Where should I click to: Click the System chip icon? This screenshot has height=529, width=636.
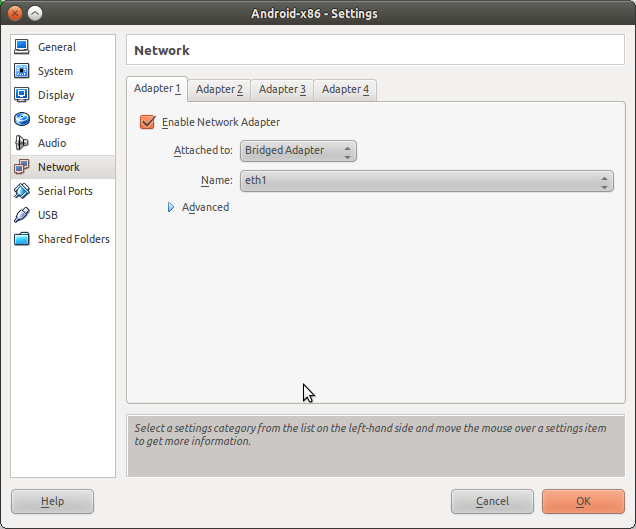tap(21, 71)
